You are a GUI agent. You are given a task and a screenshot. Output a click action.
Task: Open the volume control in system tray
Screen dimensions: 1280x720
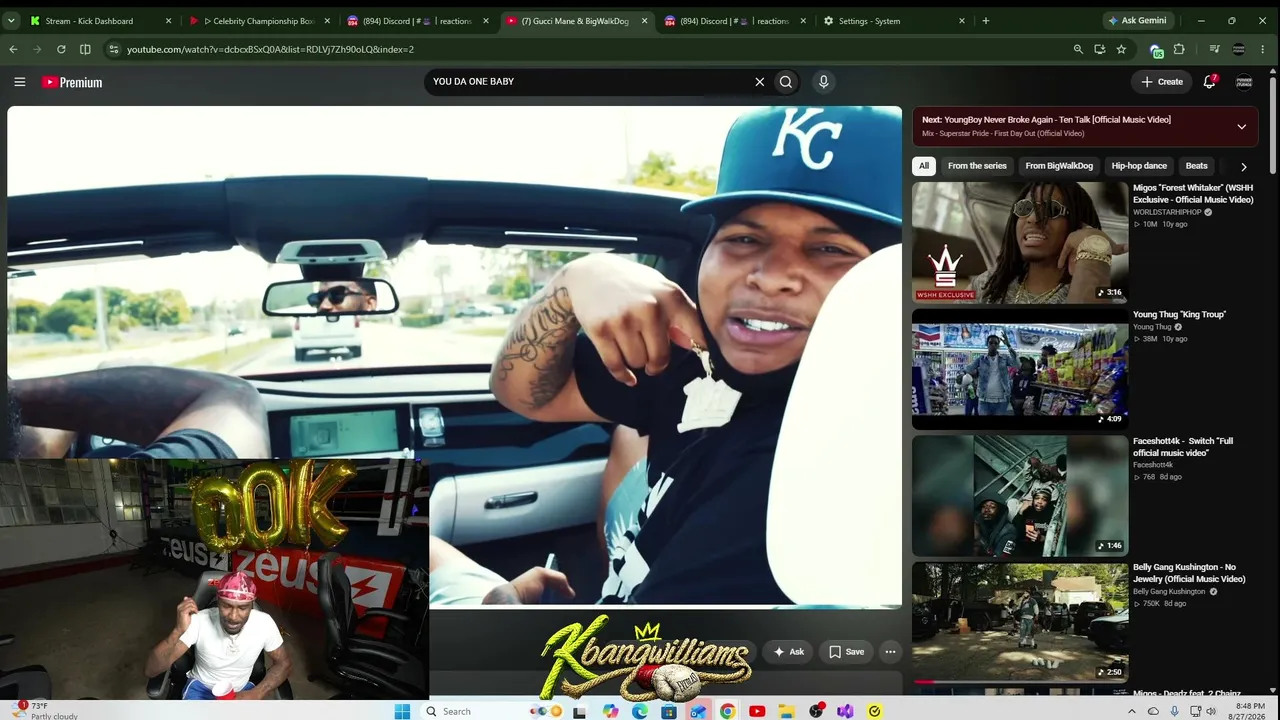[1210, 711]
